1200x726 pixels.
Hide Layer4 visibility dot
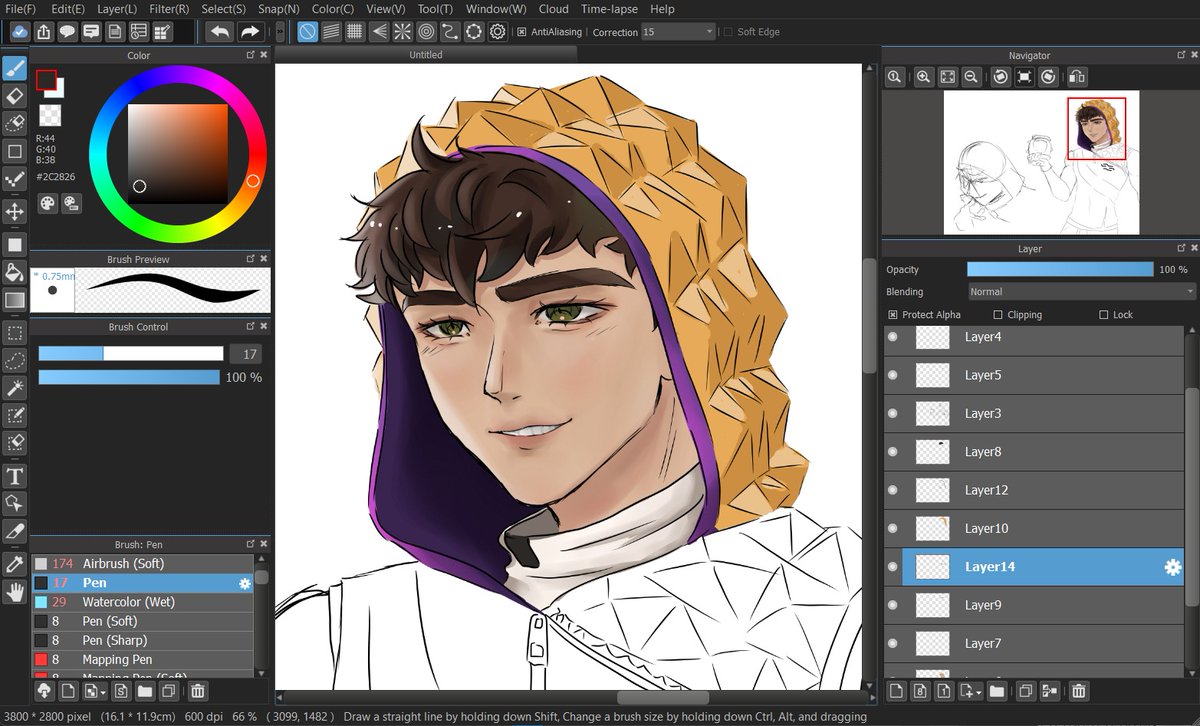click(x=893, y=337)
